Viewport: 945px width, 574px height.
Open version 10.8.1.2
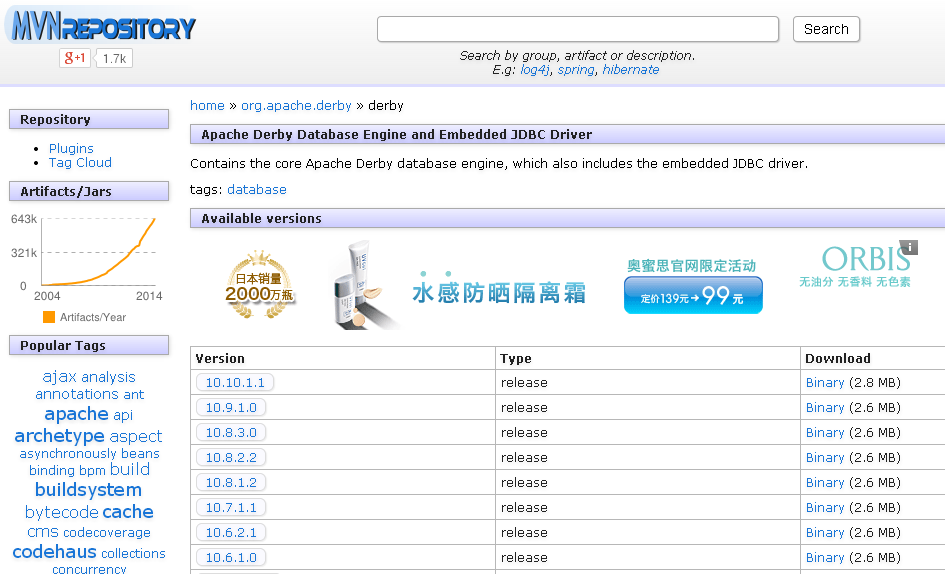231,482
